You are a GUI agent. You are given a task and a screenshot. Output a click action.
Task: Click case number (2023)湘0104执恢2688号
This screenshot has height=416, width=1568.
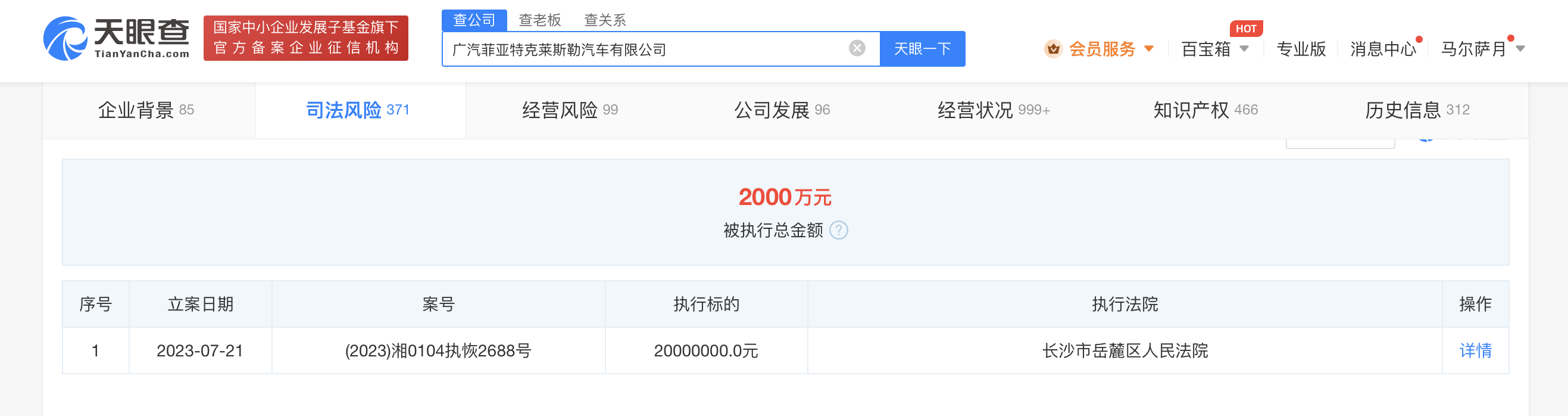(438, 351)
